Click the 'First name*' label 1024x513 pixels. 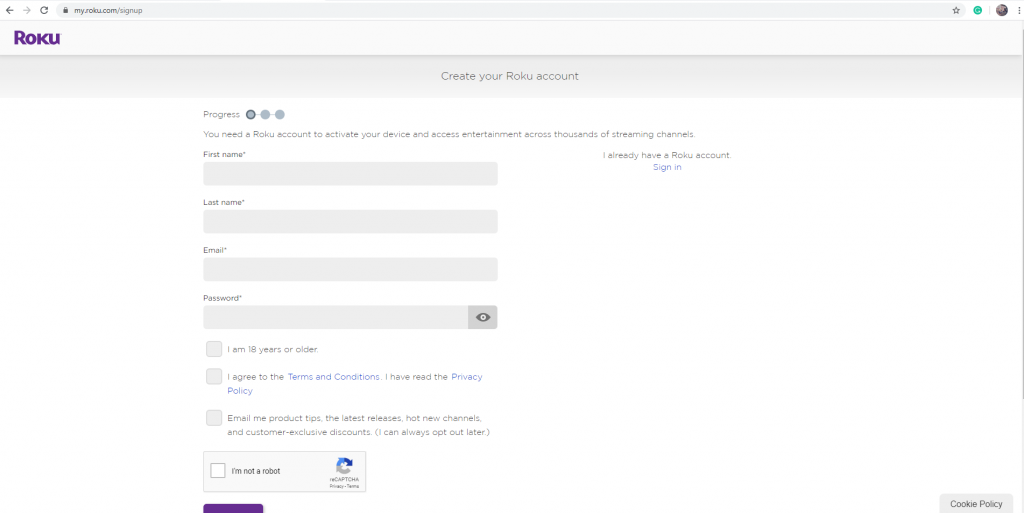[225, 155]
